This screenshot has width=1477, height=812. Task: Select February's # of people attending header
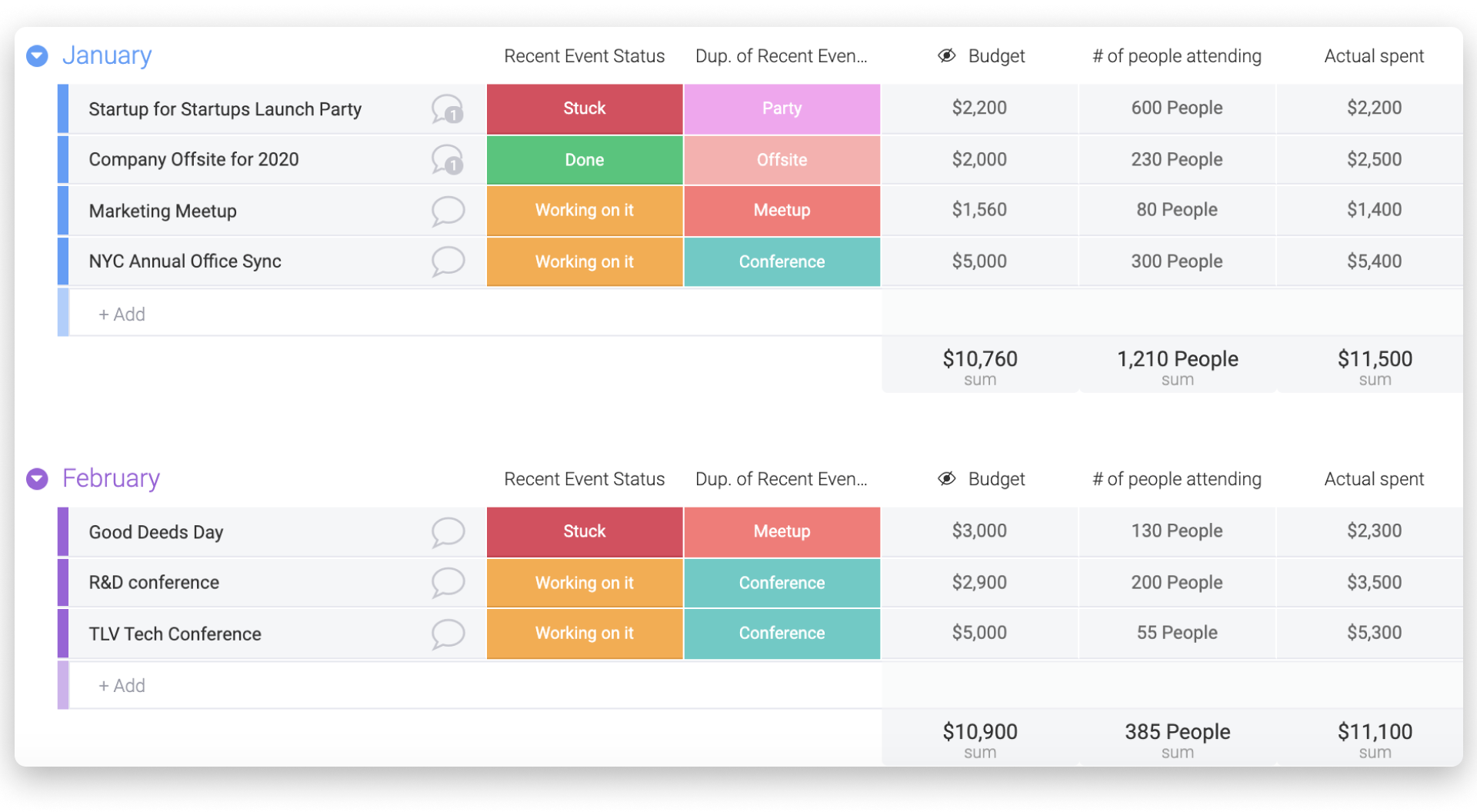coord(1177,479)
